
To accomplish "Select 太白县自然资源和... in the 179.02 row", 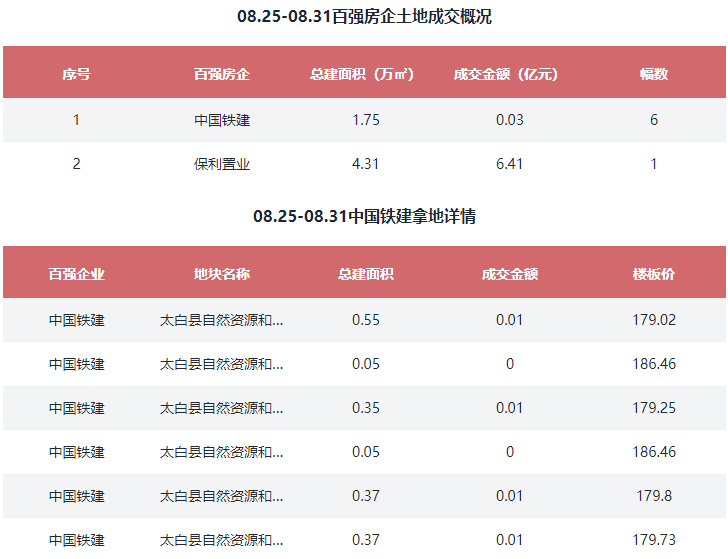I will (x=221, y=320).
